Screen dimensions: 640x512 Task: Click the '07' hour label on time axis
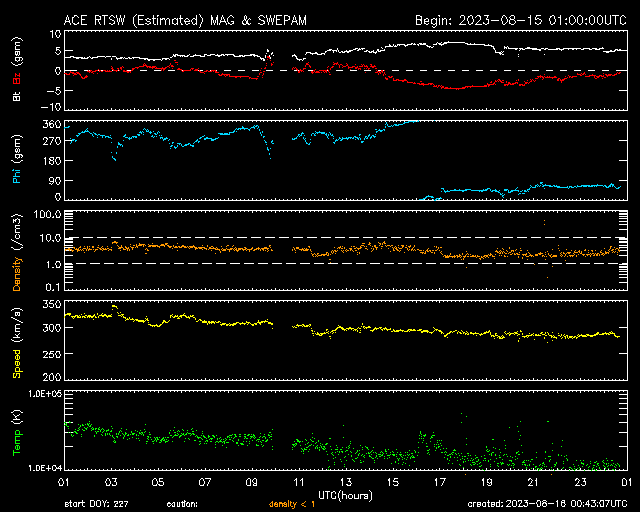point(205,483)
